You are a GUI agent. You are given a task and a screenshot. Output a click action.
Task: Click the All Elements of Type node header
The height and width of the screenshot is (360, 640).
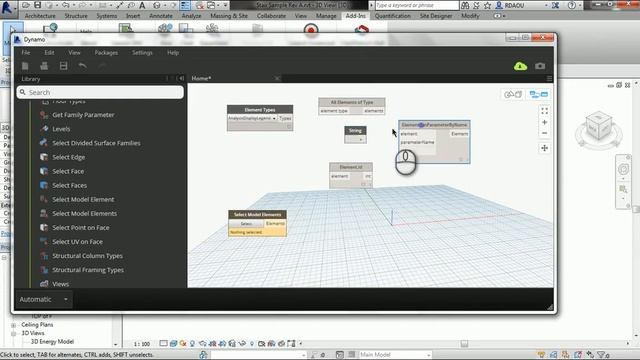(352, 102)
